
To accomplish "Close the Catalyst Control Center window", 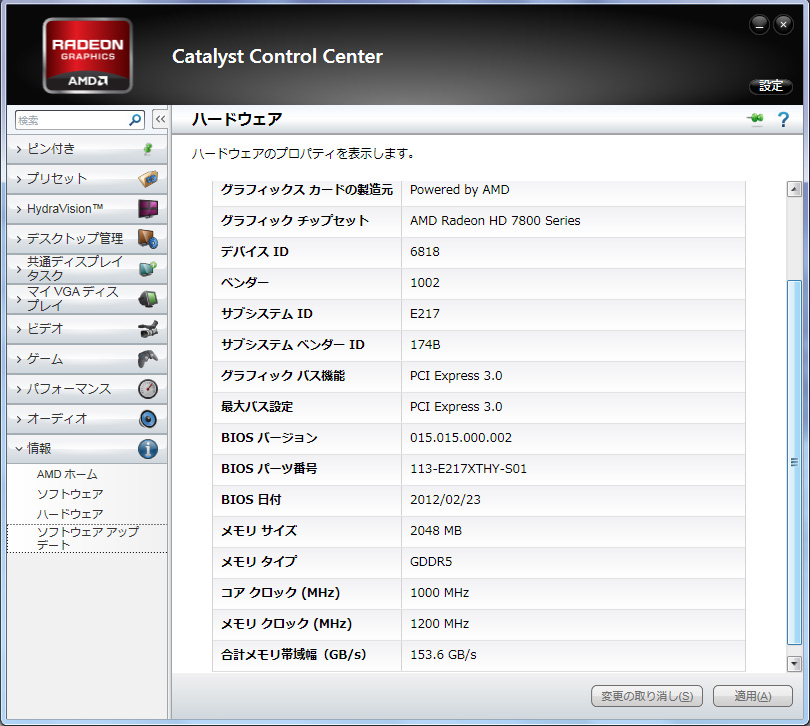I will click(x=784, y=24).
